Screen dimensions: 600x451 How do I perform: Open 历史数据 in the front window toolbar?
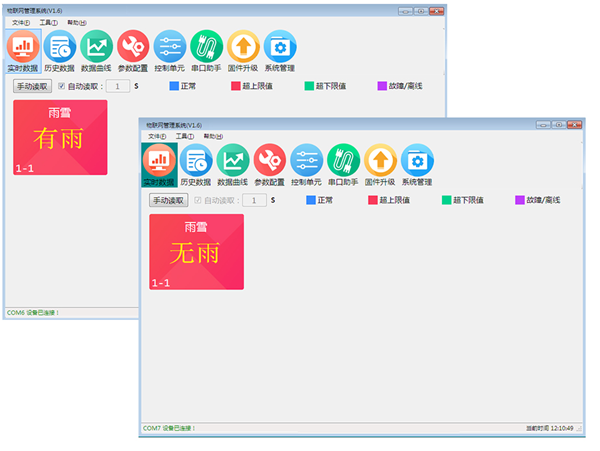[196, 162]
